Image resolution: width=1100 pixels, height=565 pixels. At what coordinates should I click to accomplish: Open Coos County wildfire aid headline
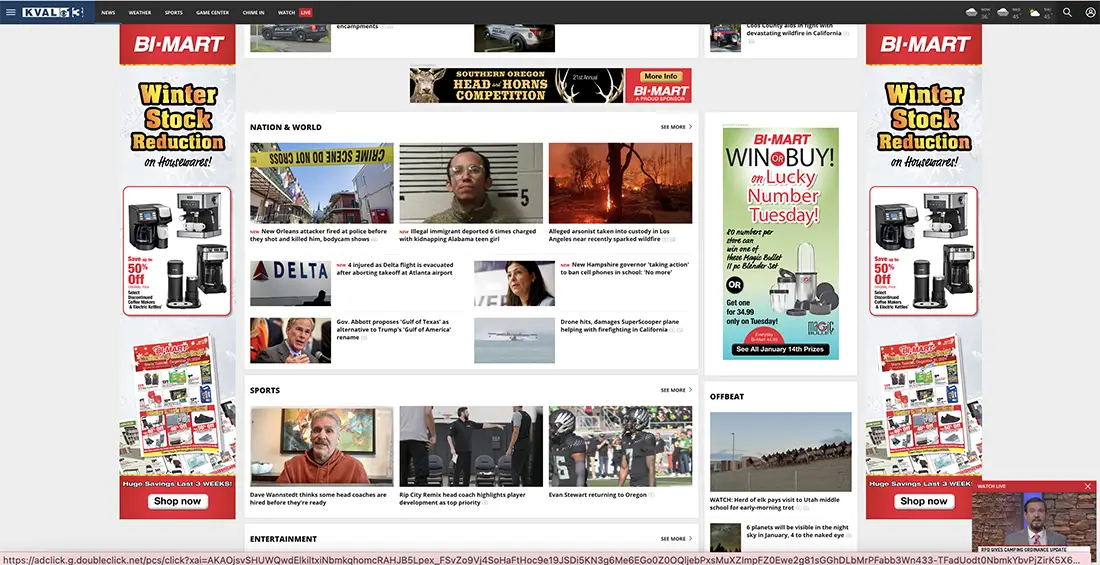tap(798, 31)
